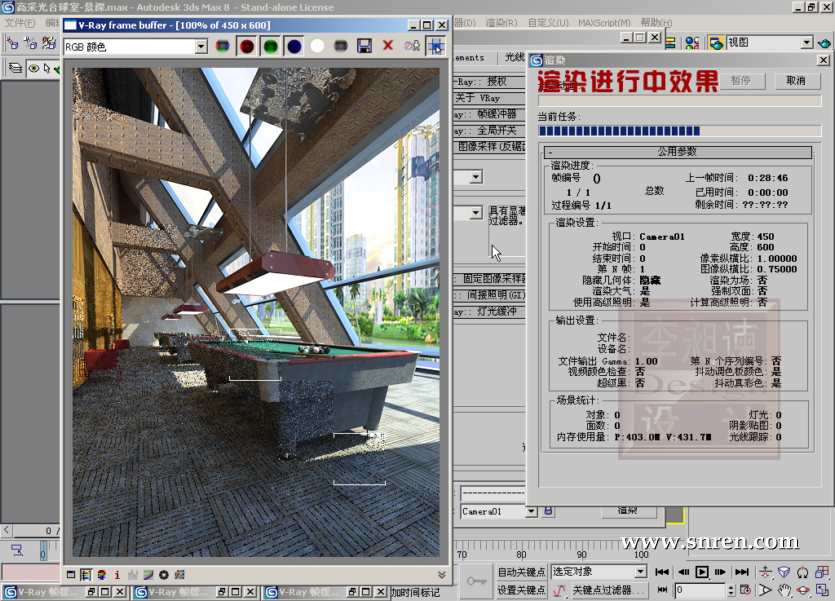Go to end frame playback button
The image size is (835, 601).
pos(742,572)
